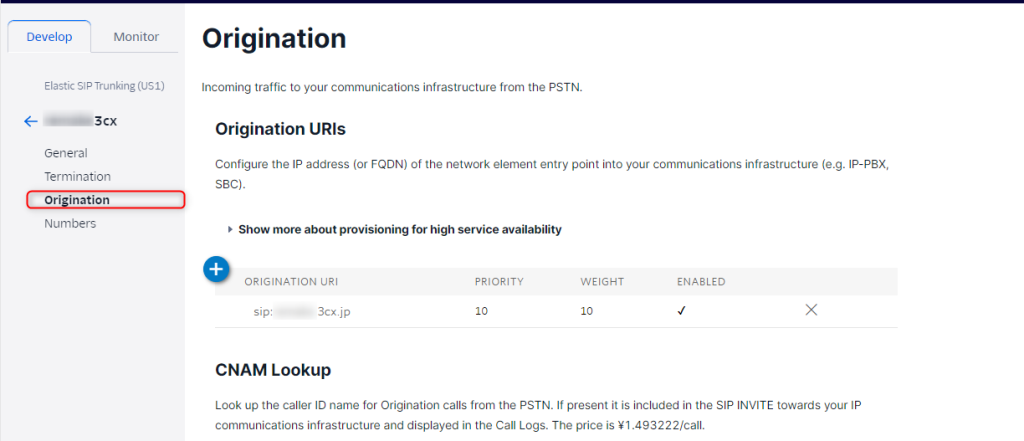This screenshot has height=441, width=1024.
Task: Click Elastic SIP Trunking (US1) breadcrumb
Action: coord(102,86)
